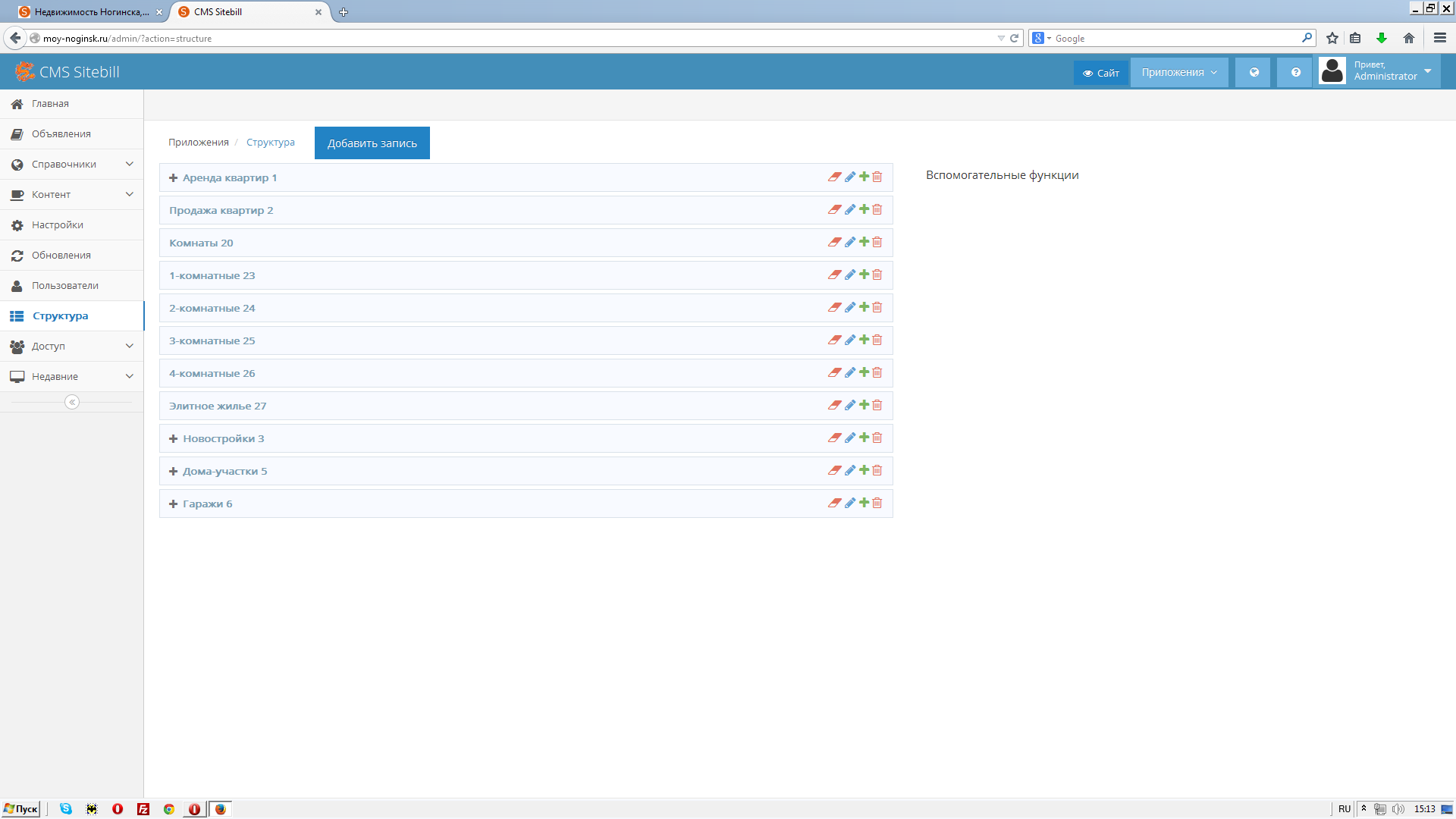This screenshot has width=1456, height=819.
Task: Click the browser address bar
Action: (516, 39)
